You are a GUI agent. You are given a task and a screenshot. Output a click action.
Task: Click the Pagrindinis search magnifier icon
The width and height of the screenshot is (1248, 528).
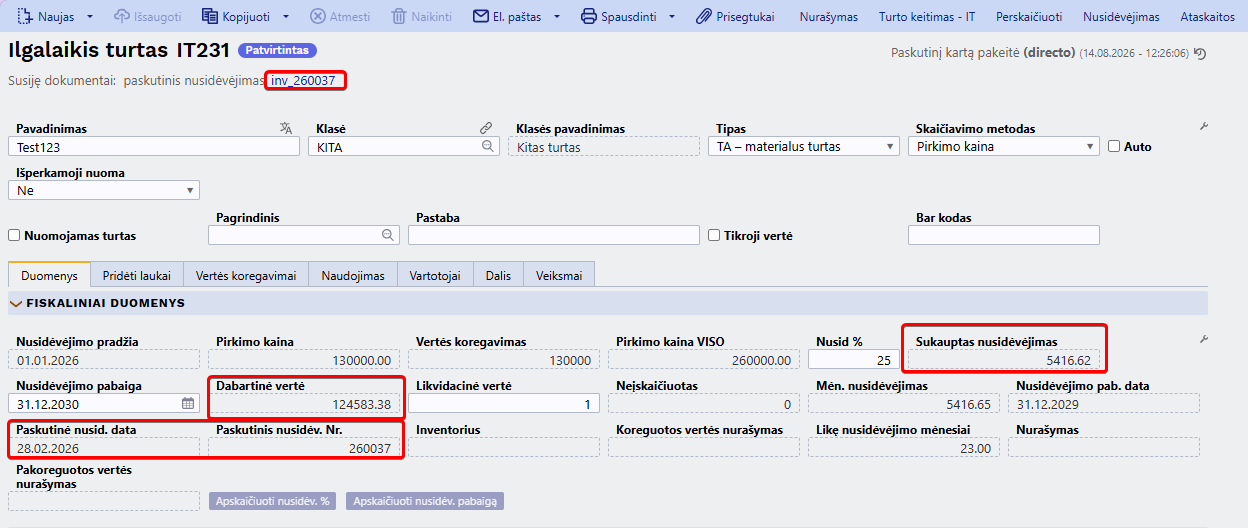[388, 235]
